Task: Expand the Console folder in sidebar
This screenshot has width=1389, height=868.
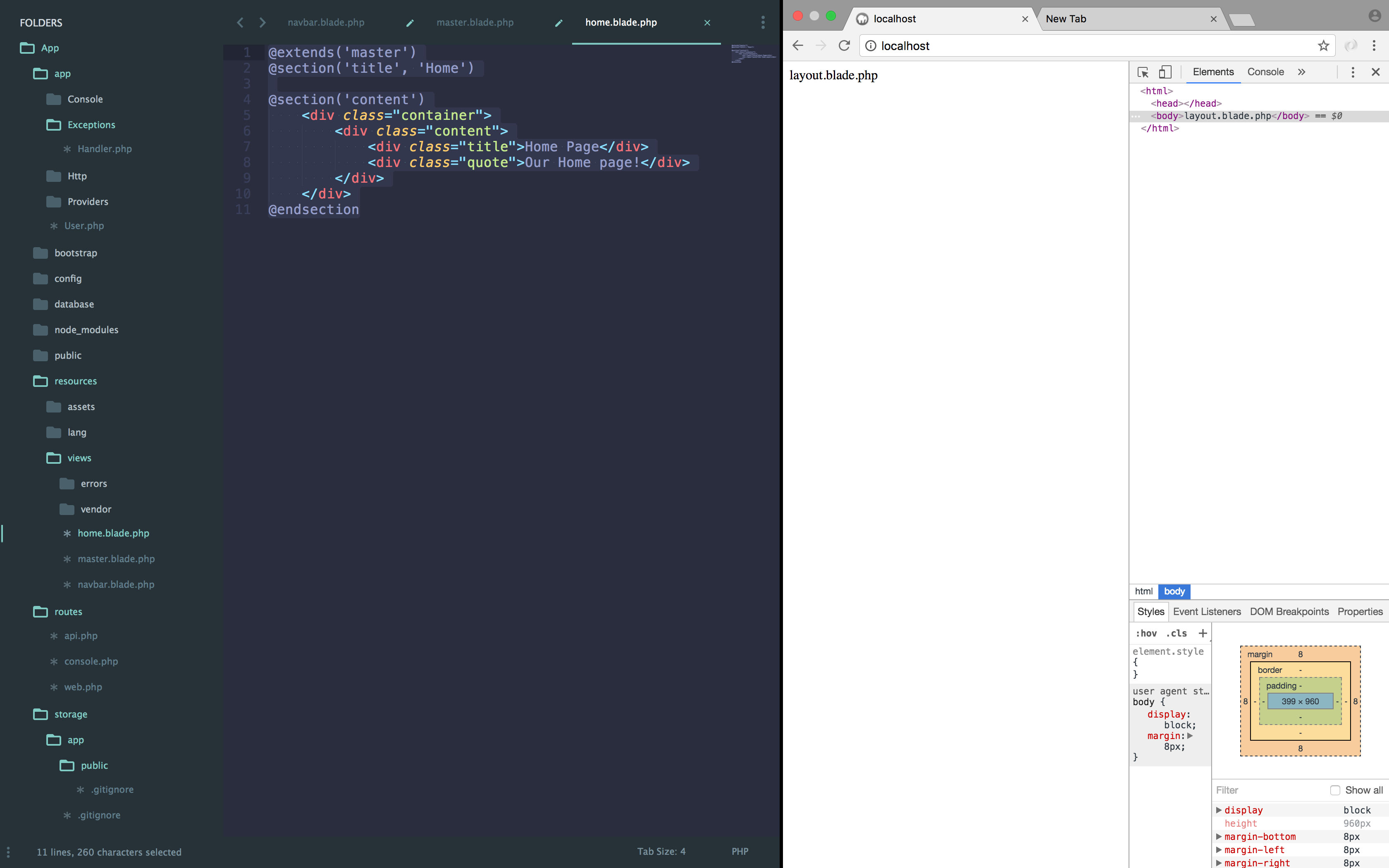Action: point(74,99)
